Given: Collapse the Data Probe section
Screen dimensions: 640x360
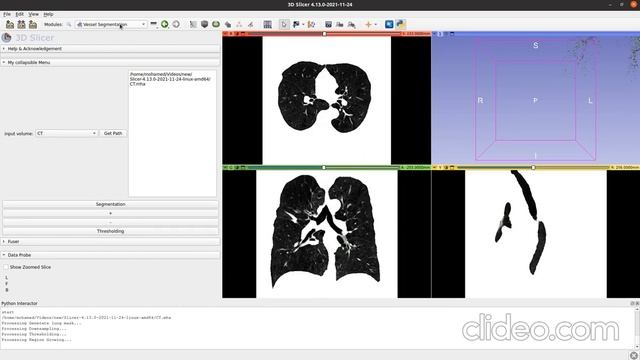Looking at the screenshot, I should pyautogui.click(x=110, y=255).
